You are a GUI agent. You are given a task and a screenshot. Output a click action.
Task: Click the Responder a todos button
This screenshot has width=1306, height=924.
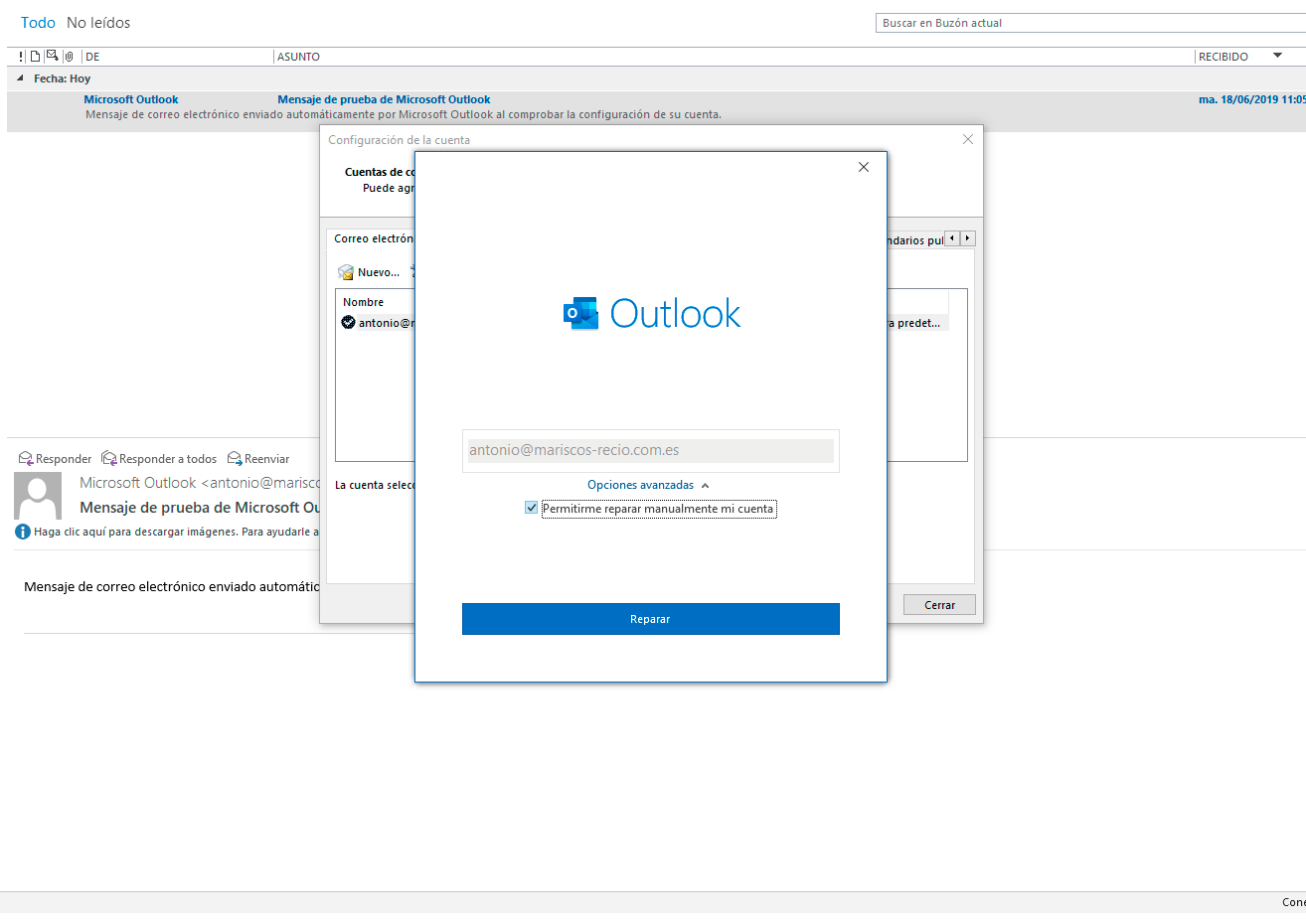(x=158, y=459)
